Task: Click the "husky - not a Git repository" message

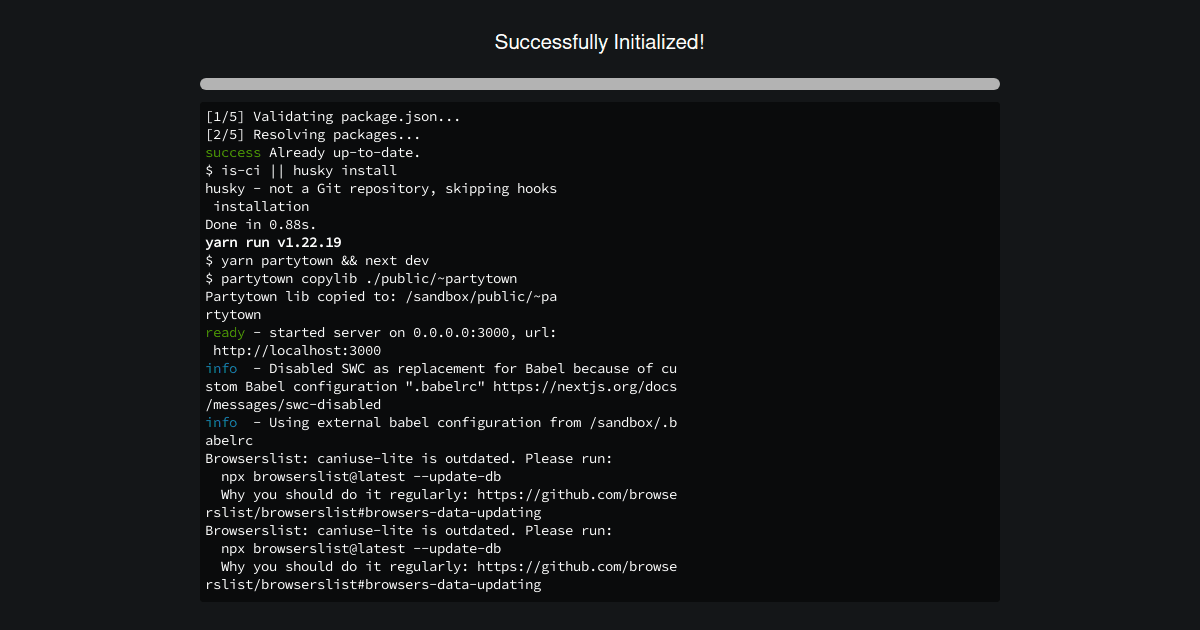Action: coord(381,189)
